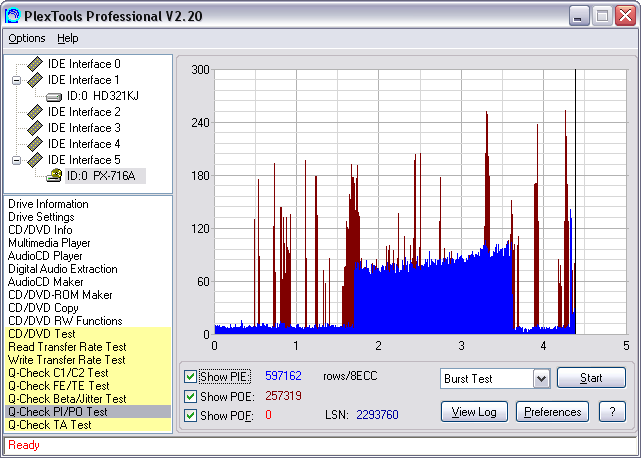
Task: Click the IDE Interface 2 chip icon
Action: [35, 112]
